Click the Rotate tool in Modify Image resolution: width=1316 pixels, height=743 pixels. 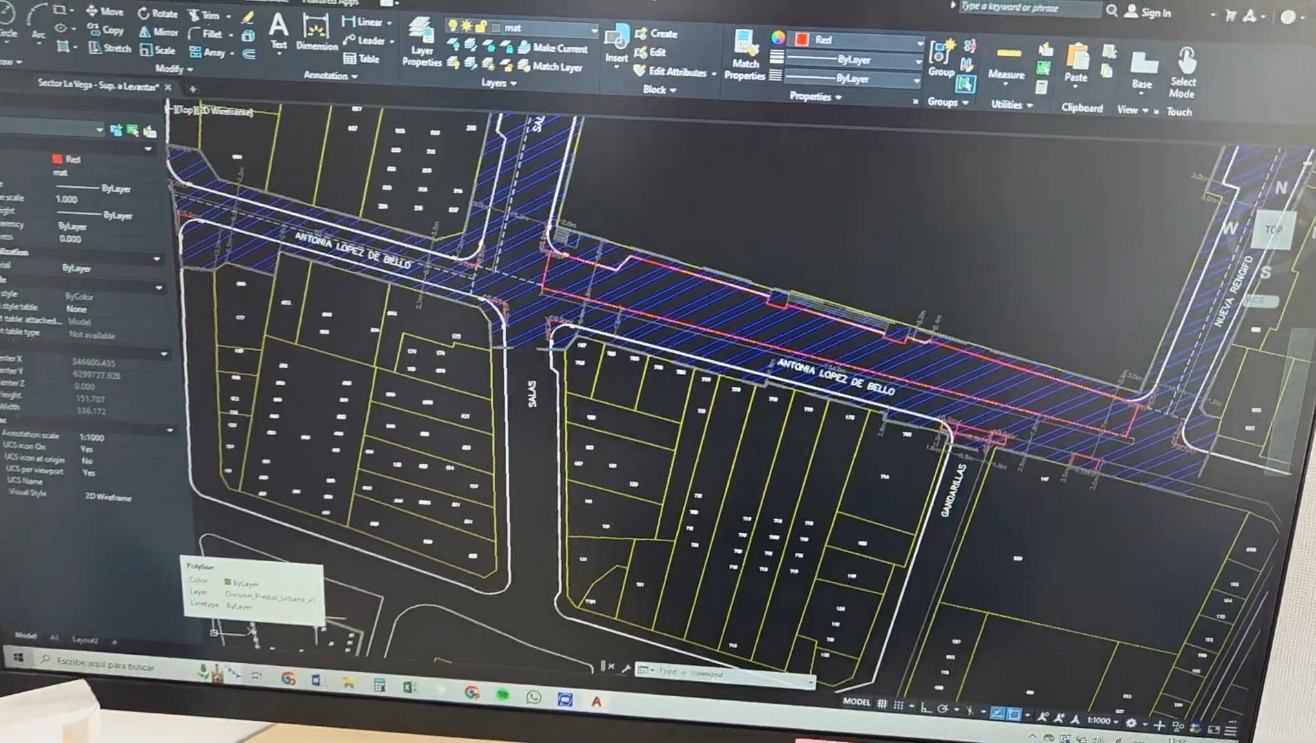pyautogui.click(x=157, y=14)
